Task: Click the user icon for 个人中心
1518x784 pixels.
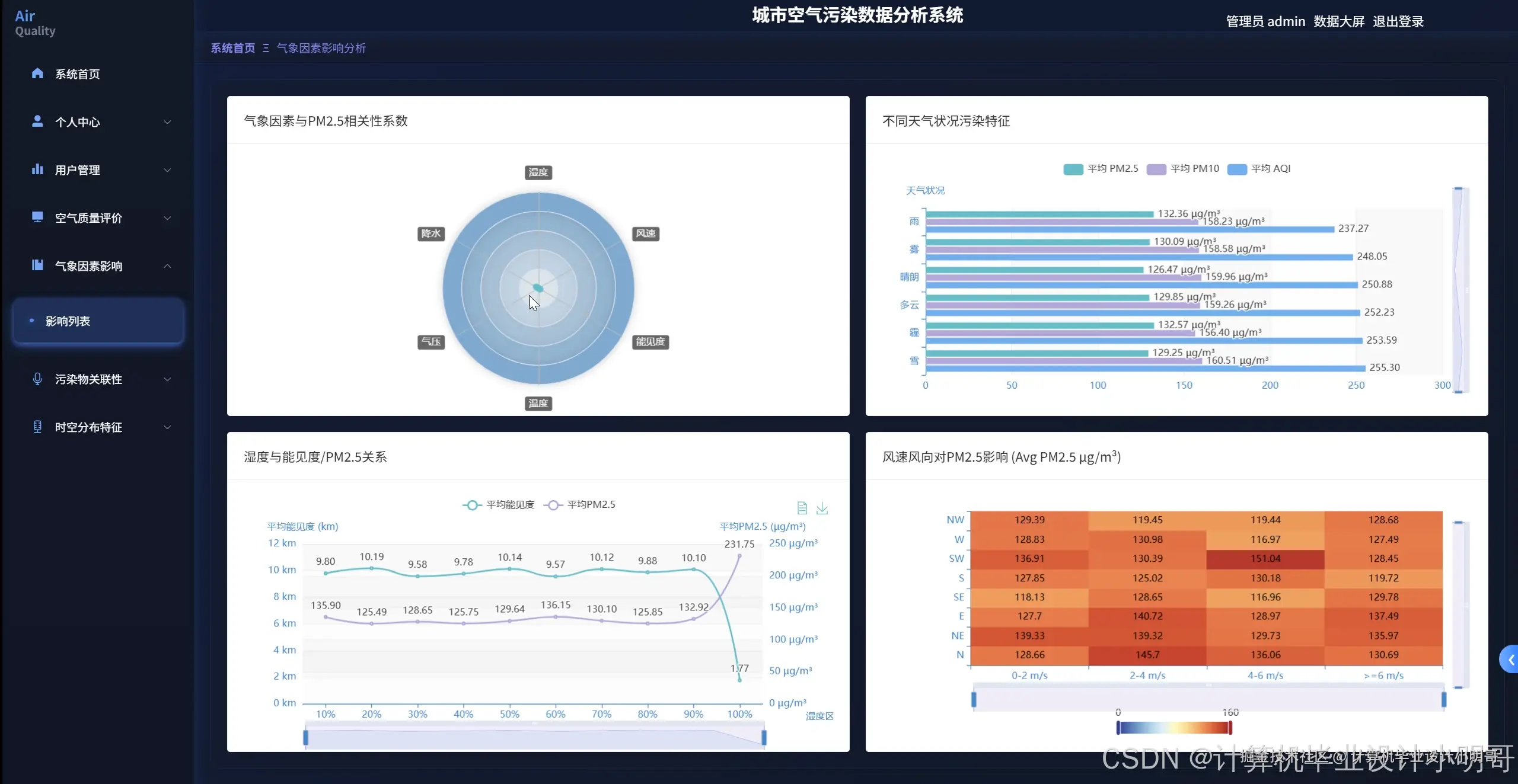Action: point(37,121)
